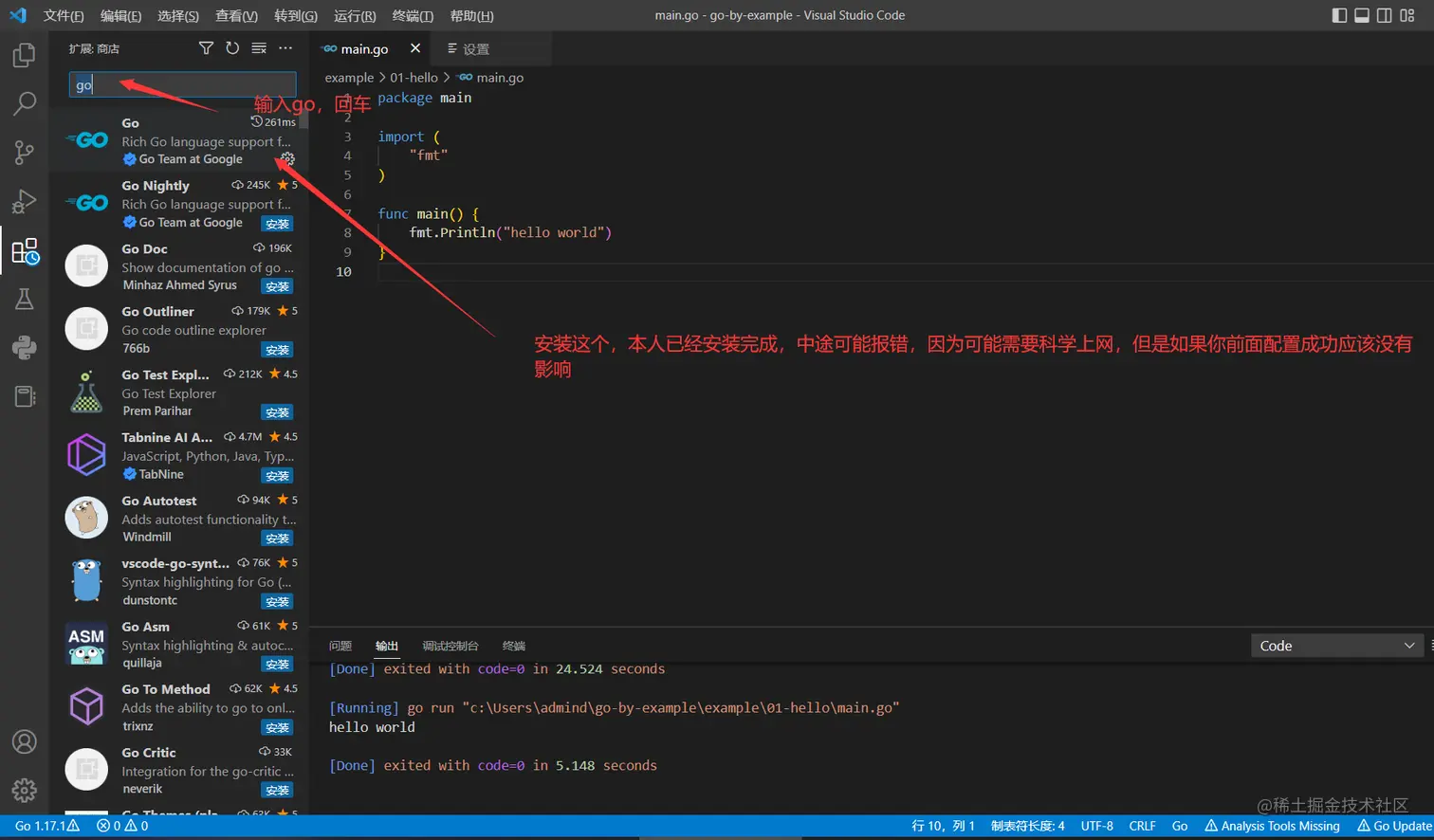Install the Go Nightly extension
The width and height of the screenshot is (1434, 840).
[x=277, y=224]
